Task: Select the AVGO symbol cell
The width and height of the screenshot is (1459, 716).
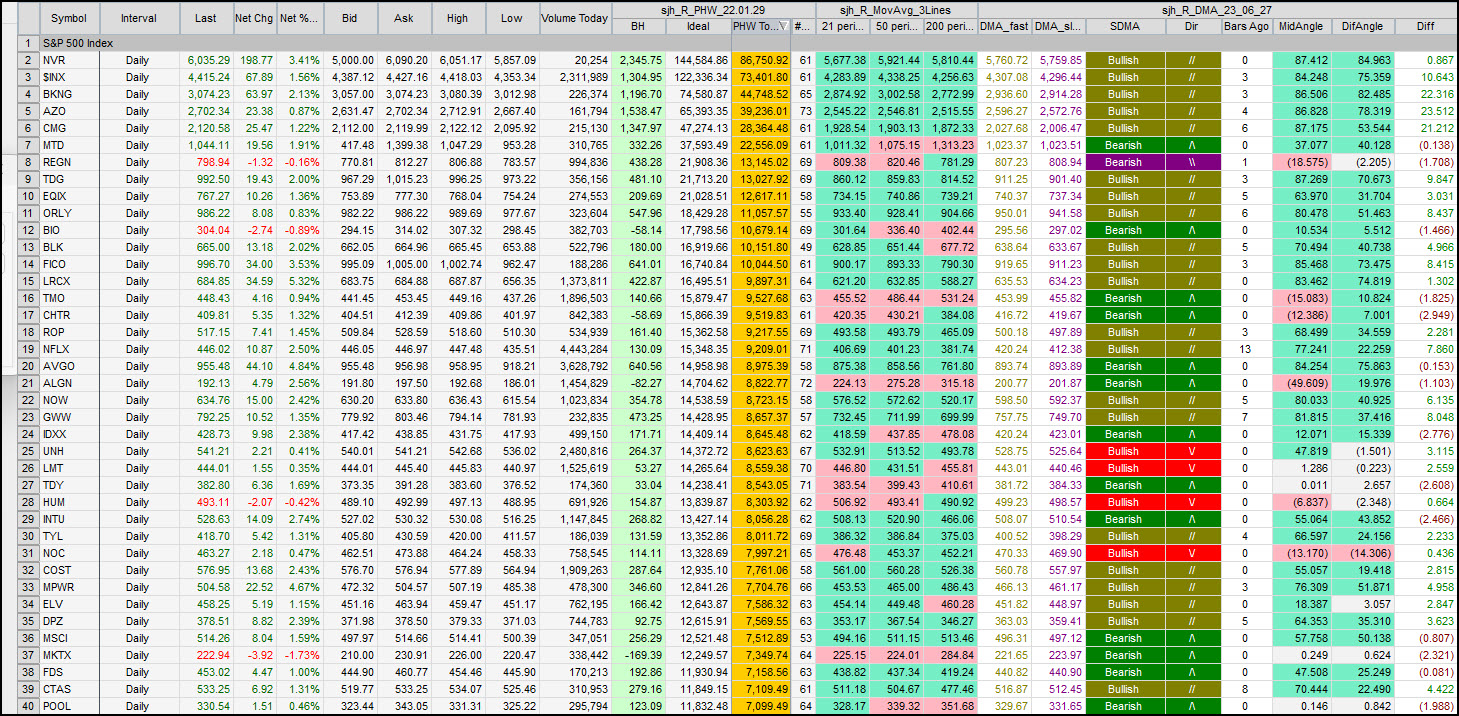Action: [69, 366]
